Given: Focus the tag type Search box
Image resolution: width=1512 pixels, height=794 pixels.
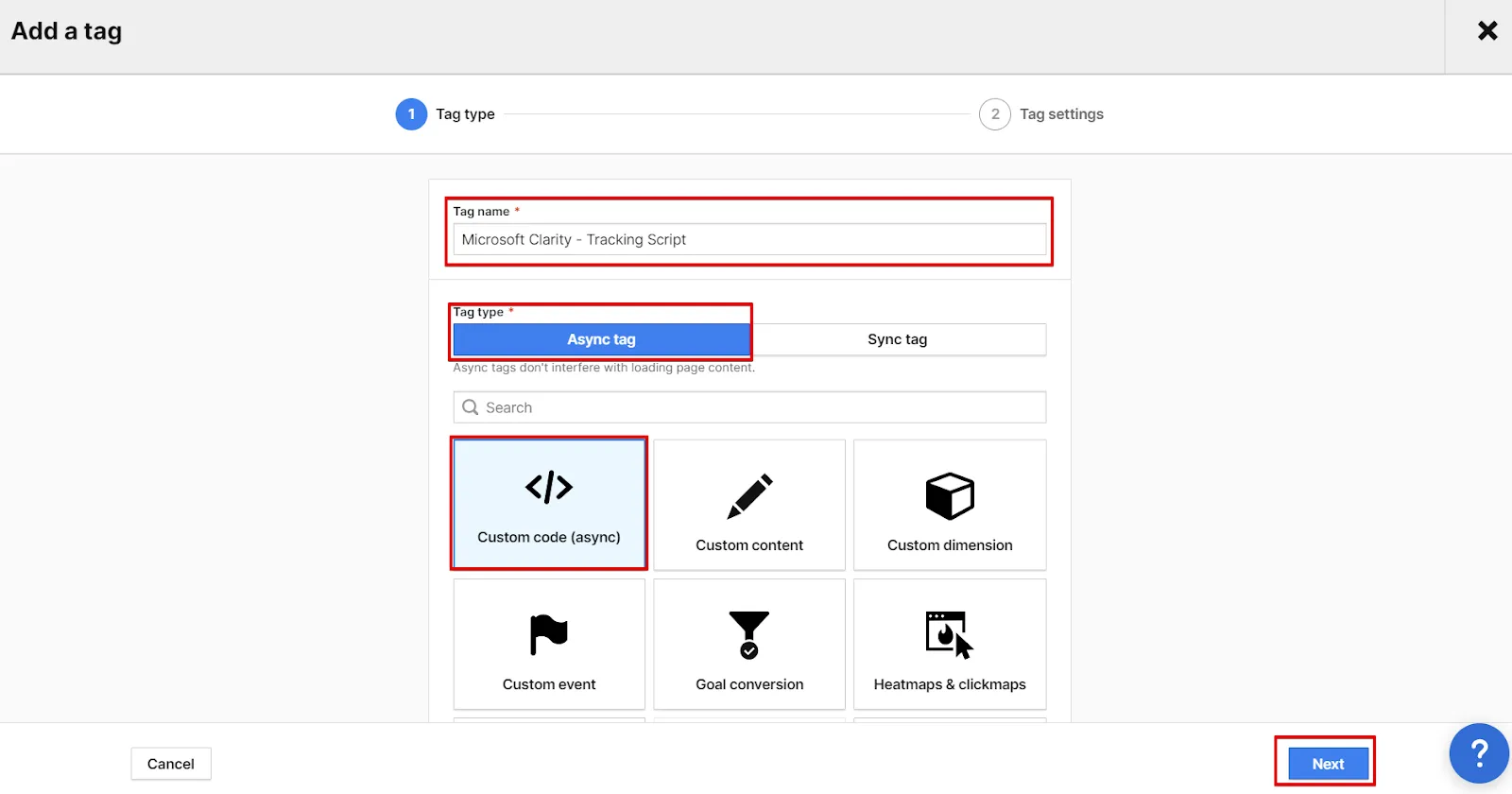Looking at the screenshot, I should point(749,407).
